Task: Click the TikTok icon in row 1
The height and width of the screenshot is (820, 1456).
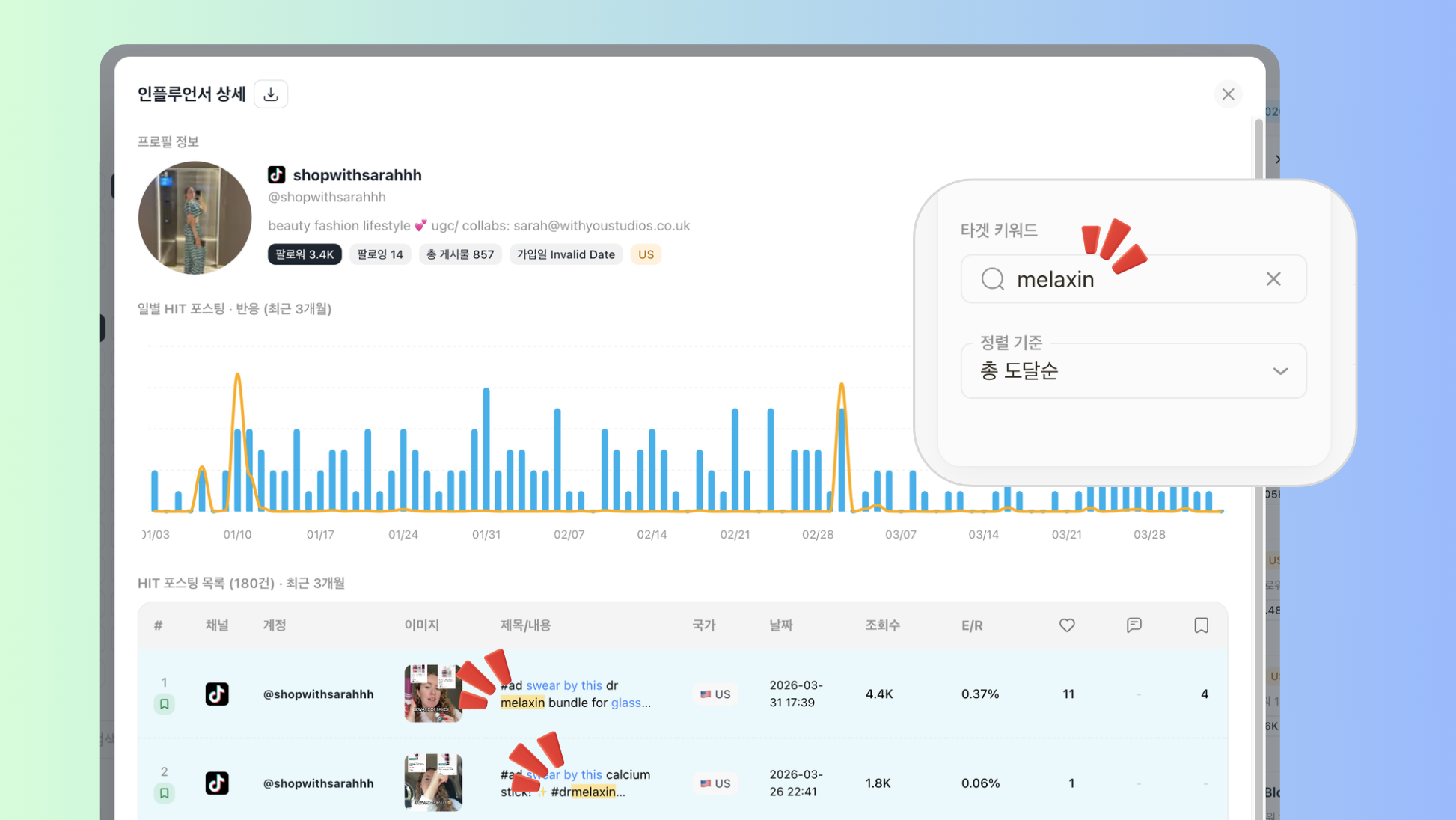Action: click(217, 694)
